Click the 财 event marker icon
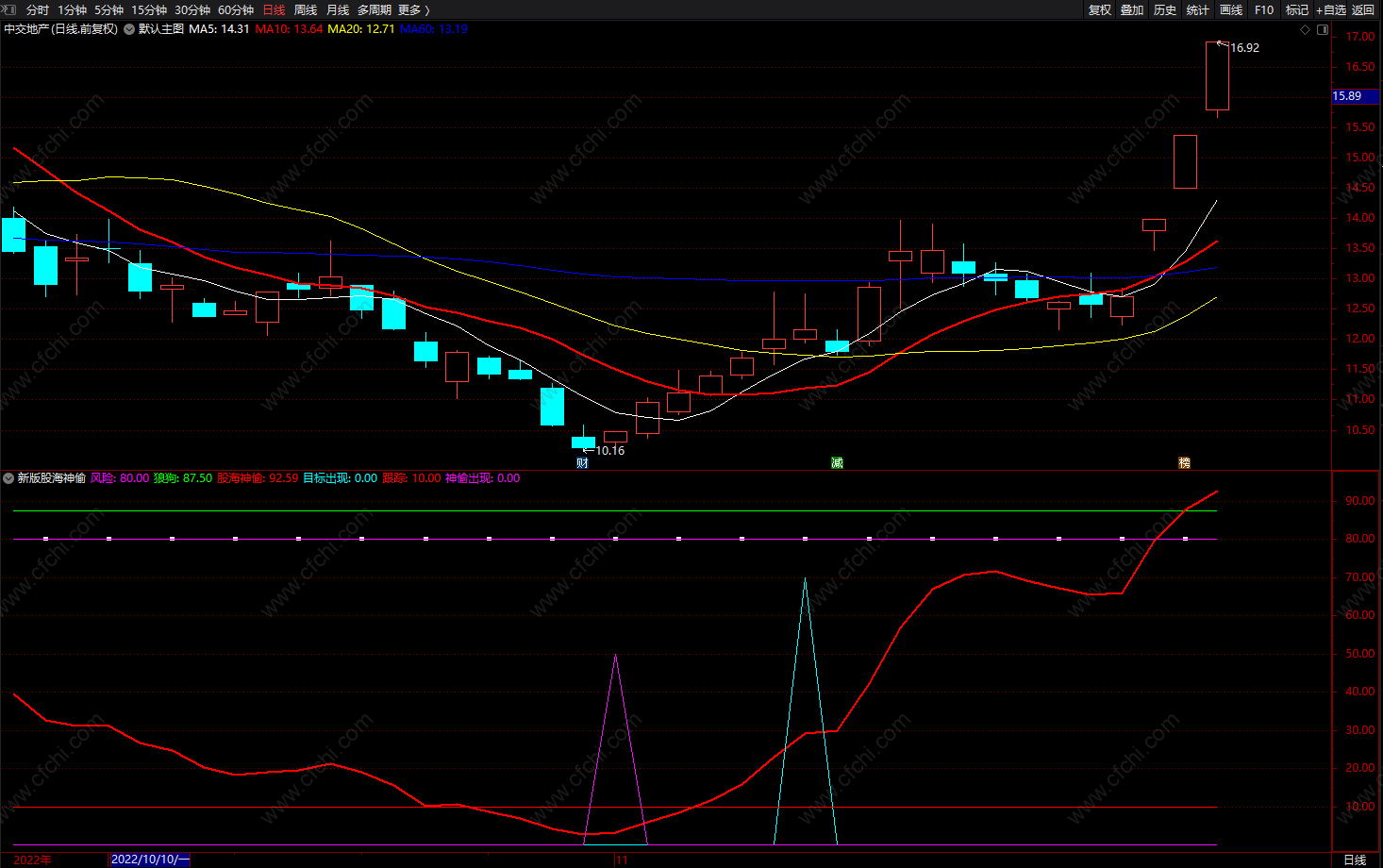The width and height of the screenshot is (1383, 868). pyautogui.click(x=582, y=462)
